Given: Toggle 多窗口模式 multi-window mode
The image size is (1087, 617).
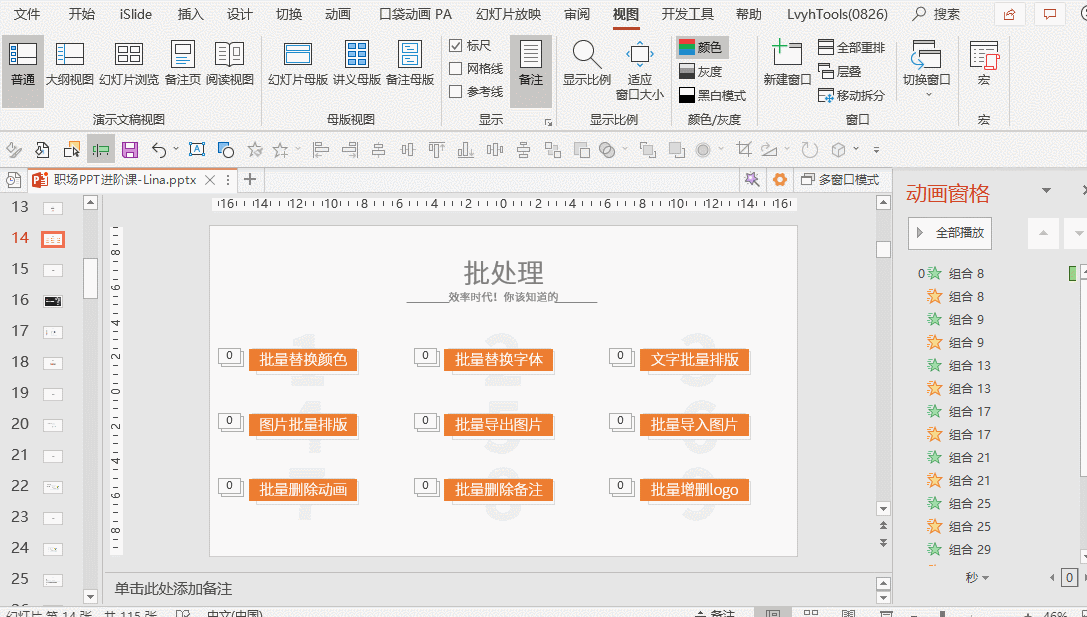Looking at the screenshot, I should point(840,180).
